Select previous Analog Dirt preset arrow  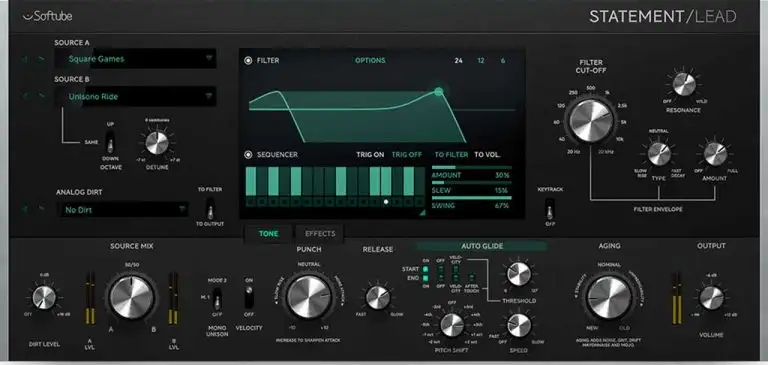(x=26, y=209)
